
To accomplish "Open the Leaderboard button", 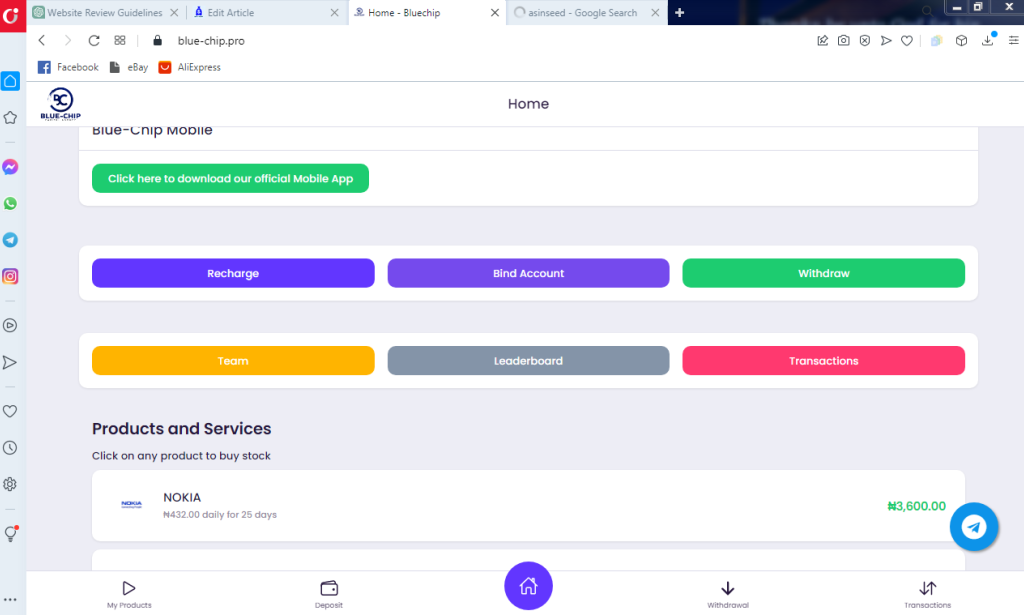I will click(528, 361).
